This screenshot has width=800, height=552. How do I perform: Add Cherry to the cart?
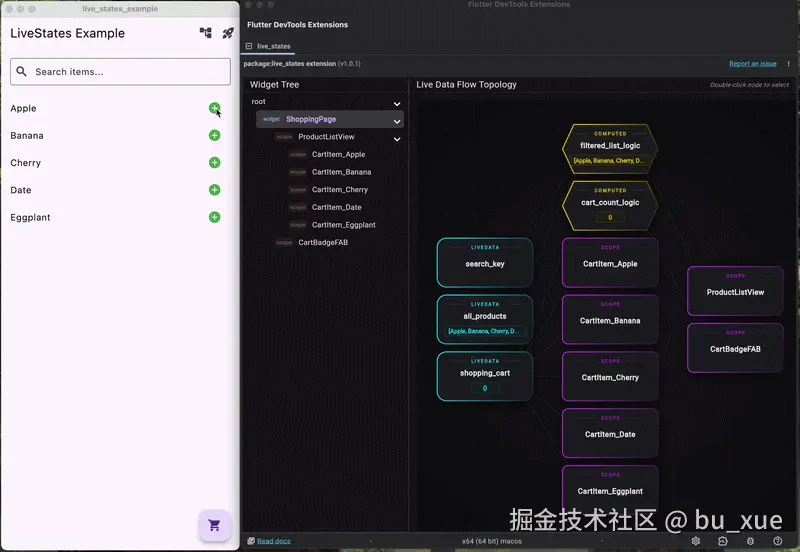pyautogui.click(x=214, y=163)
